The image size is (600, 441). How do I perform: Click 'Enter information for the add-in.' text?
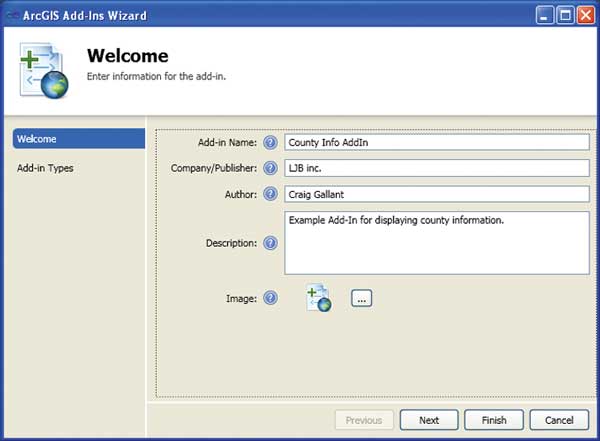(156, 76)
